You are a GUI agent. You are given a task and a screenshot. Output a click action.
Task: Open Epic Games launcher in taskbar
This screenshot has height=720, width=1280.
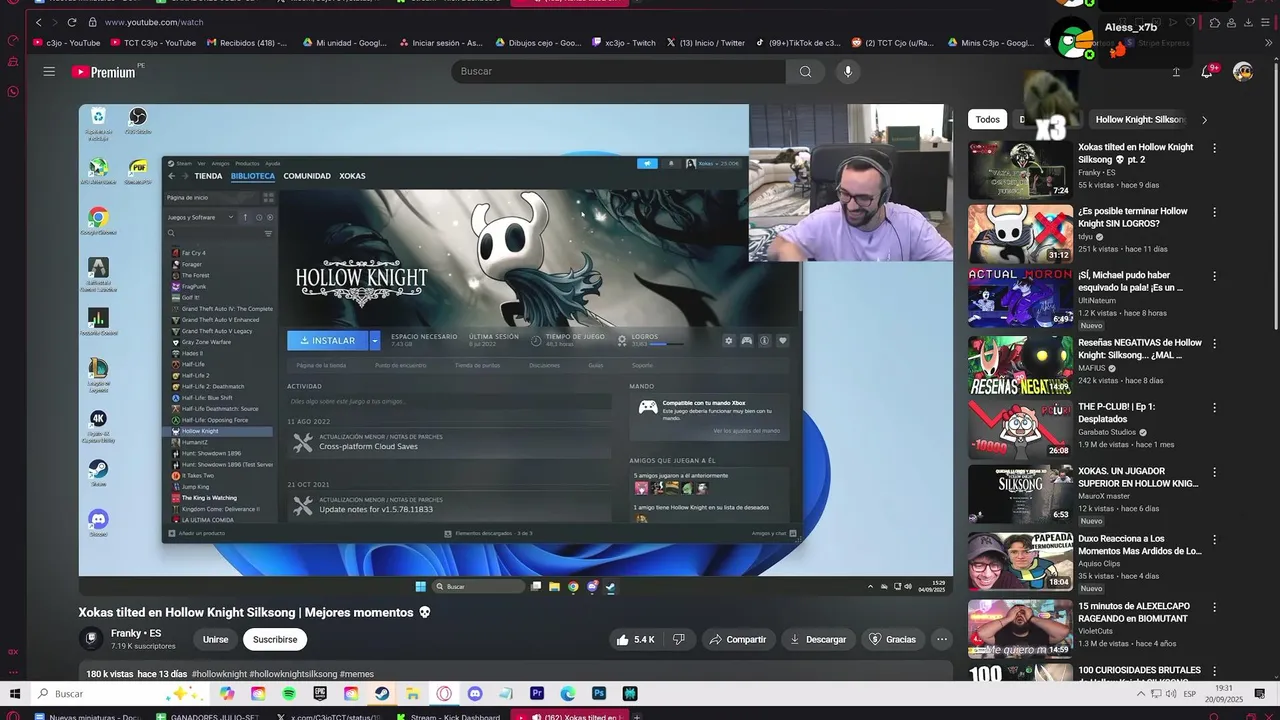pyautogui.click(x=320, y=693)
